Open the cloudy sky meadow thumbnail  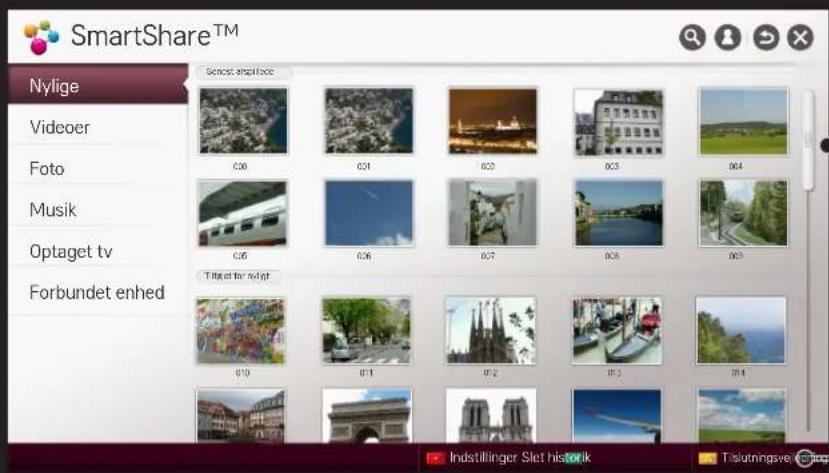[x=742, y=416]
